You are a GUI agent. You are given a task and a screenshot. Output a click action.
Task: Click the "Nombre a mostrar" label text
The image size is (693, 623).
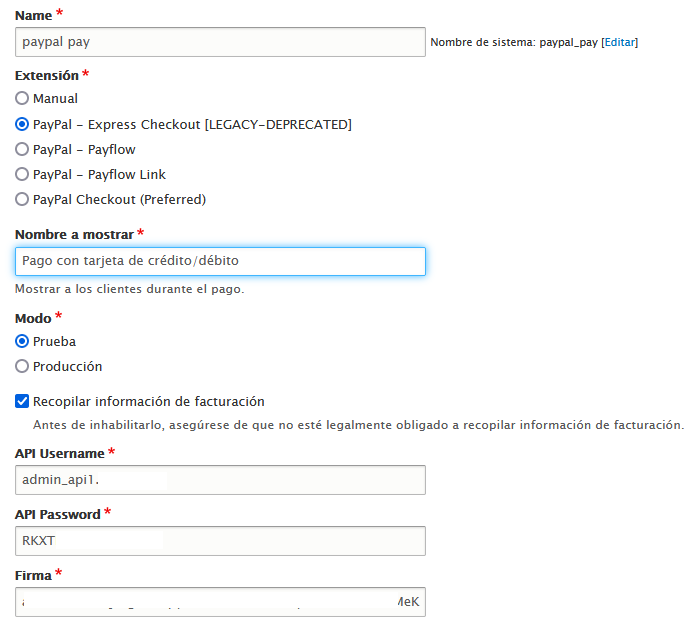pyautogui.click(x=74, y=234)
